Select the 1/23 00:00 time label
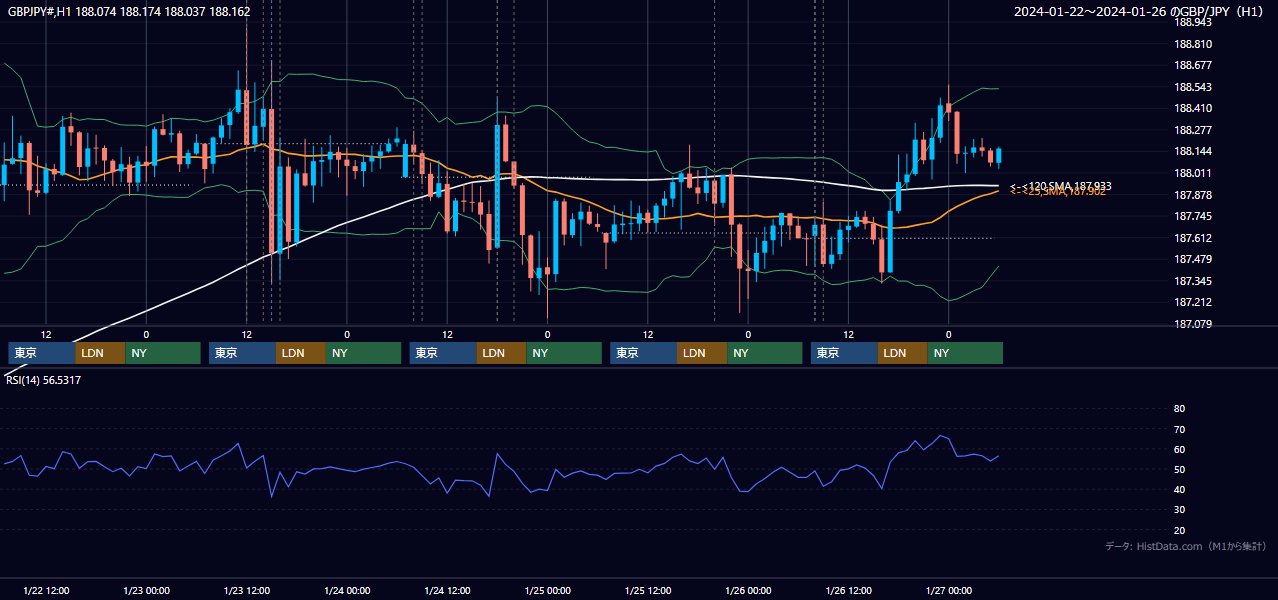The height and width of the screenshot is (600, 1278). [x=146, y=591]
